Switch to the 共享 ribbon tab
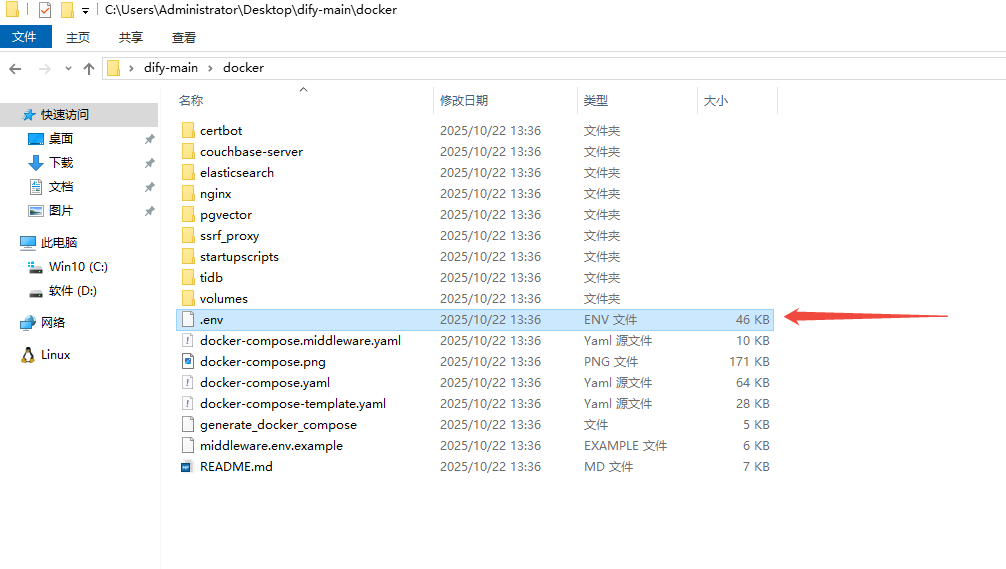 coord(131,37)
